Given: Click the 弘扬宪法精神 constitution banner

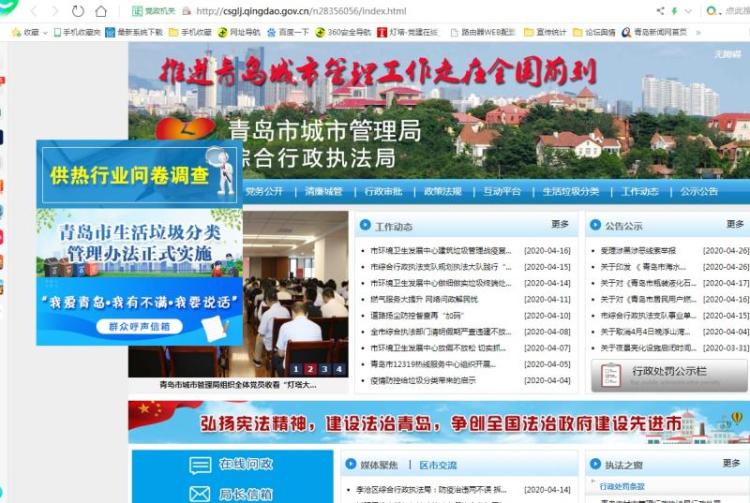Looking at the screenshot, I should [439, 423].
